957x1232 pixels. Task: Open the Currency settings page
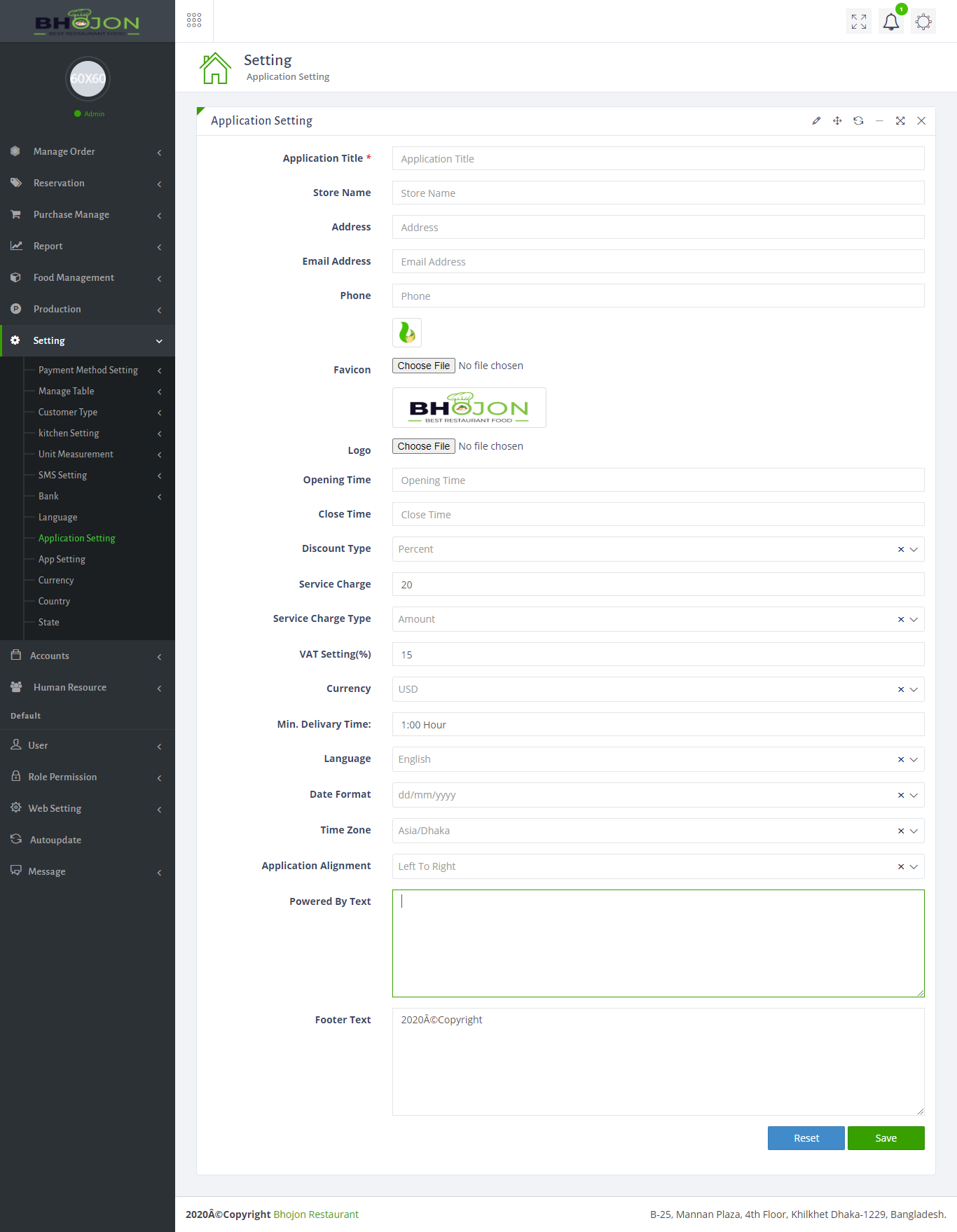(56, 580)
